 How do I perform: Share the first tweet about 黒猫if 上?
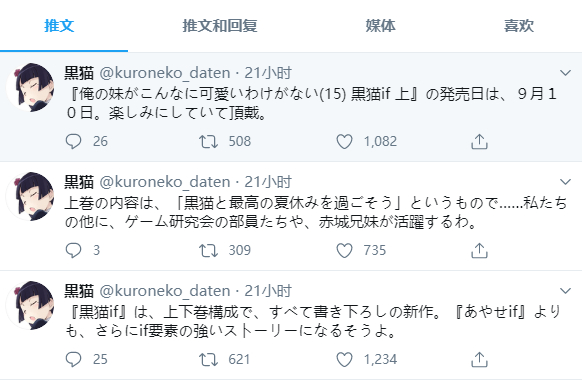click(x=479, y=141)
